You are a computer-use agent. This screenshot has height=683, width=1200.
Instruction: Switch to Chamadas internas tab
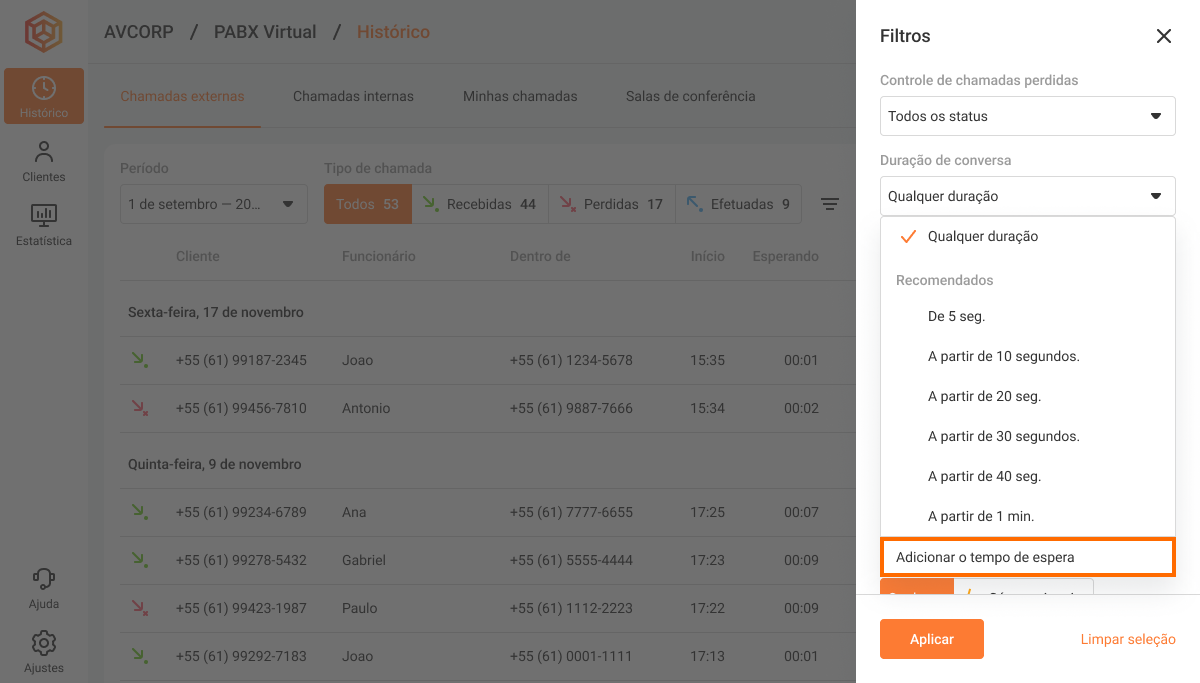[x=353, y=97]
